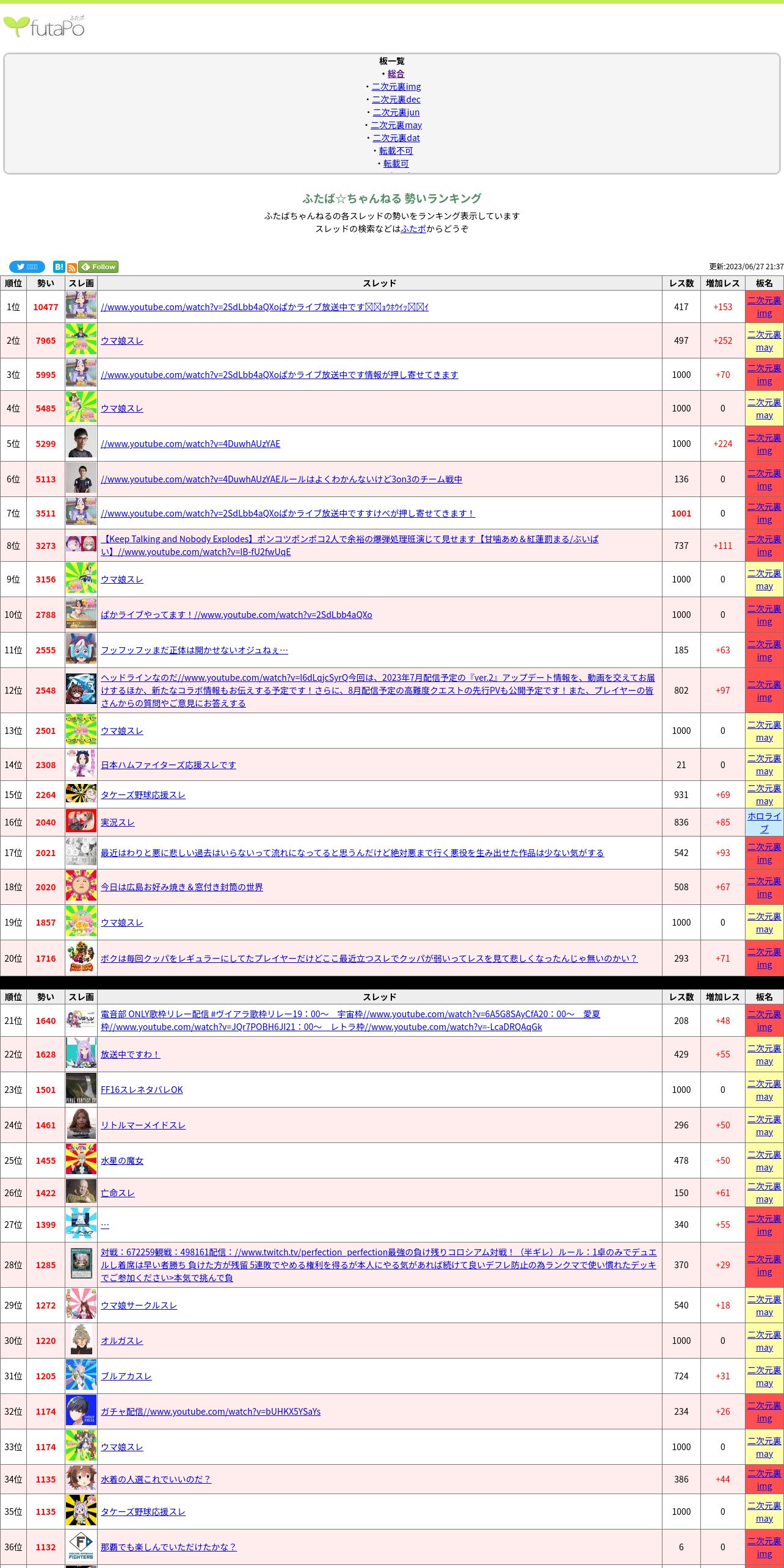
Task: Open rank 15 タケーズ野球応援スレ link
Action: point(143,795)
